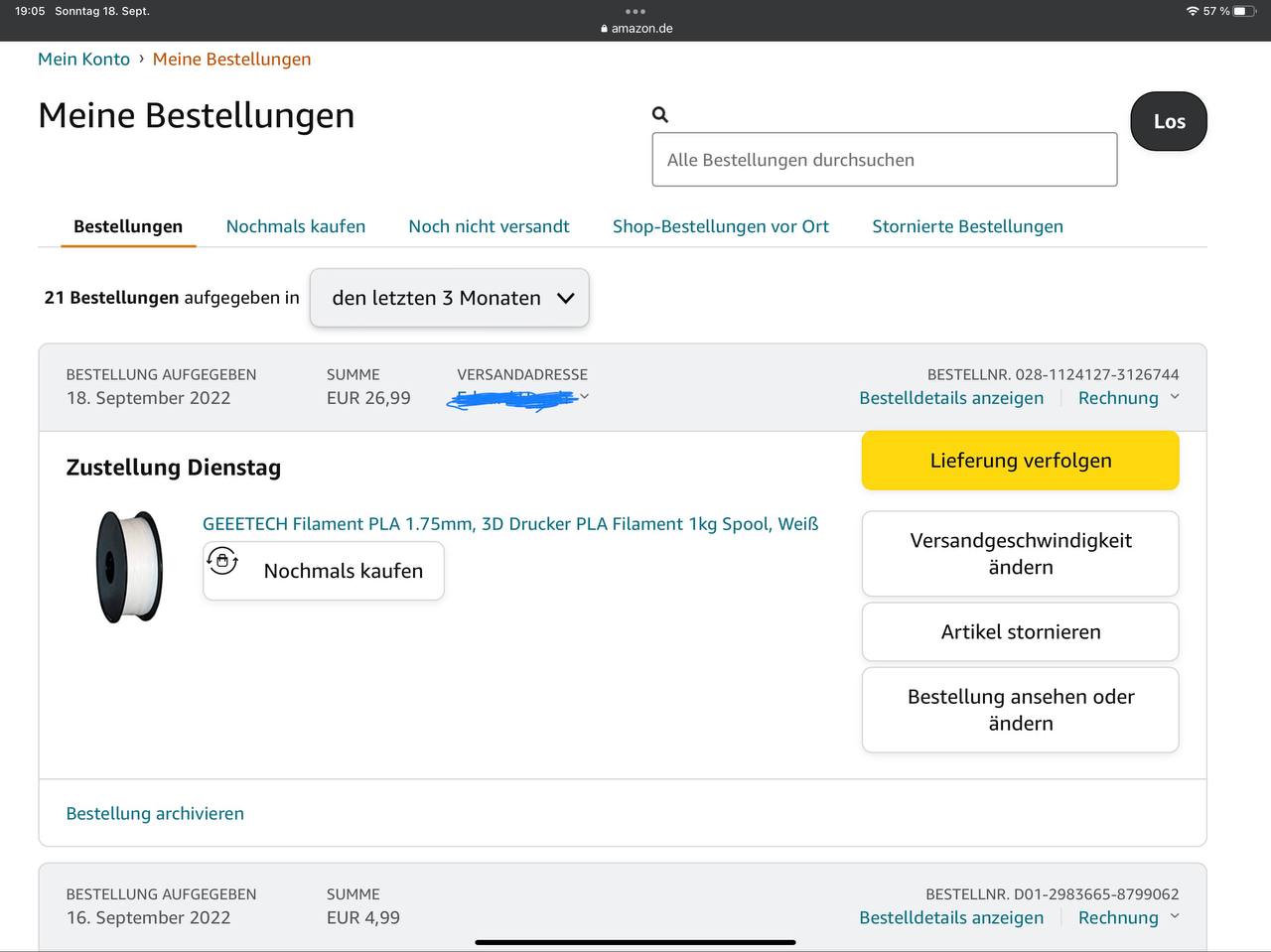Switch to the Nochmals kaufen tab
1271x952 pixels.
tap(296, 226)
